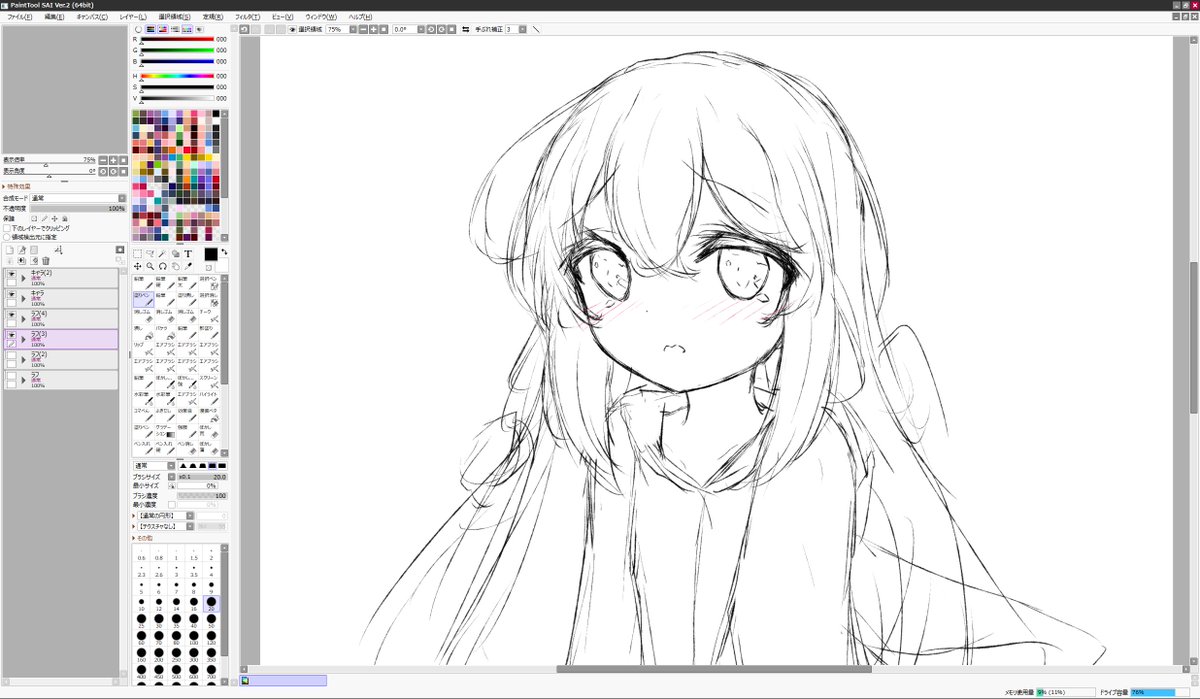Toggle the RGB slider panel
Image resolution: width=1200 pixels, height=699 pixels.
(x=150, y=29)
